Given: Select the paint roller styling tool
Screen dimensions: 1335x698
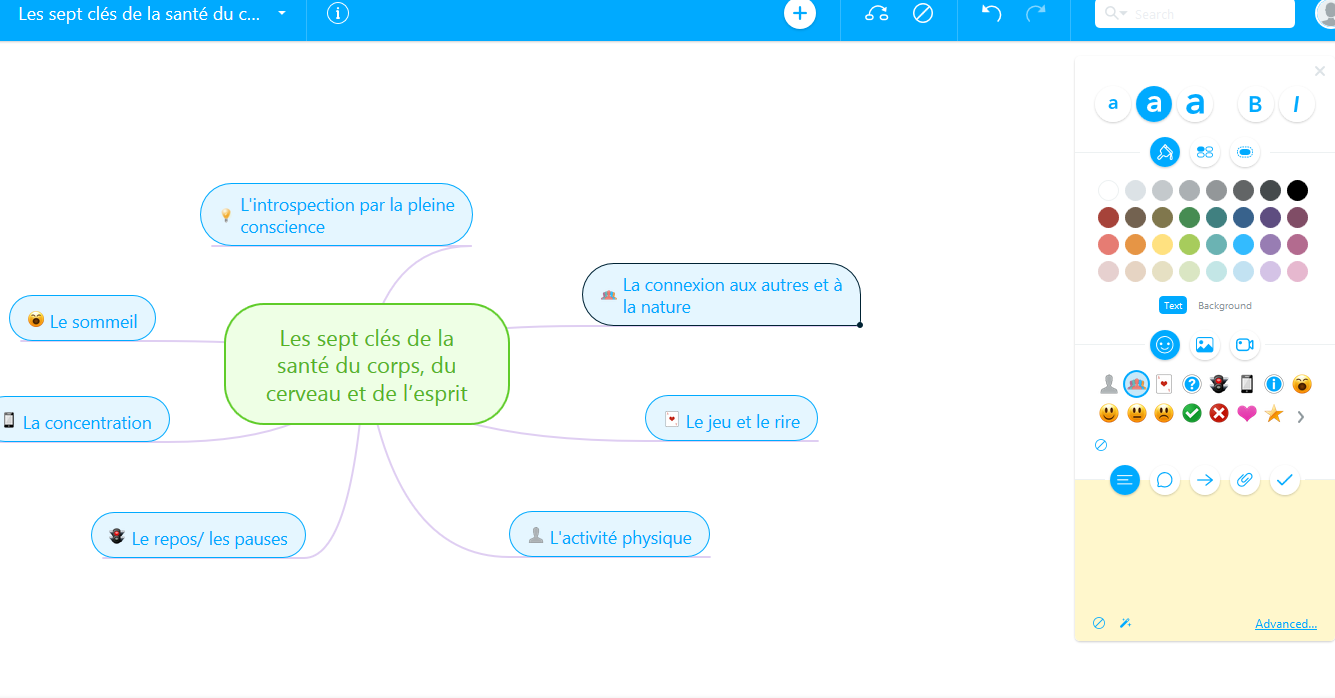Looking at the screenshot, I should pyautogui.click(x=1163, y=152).
